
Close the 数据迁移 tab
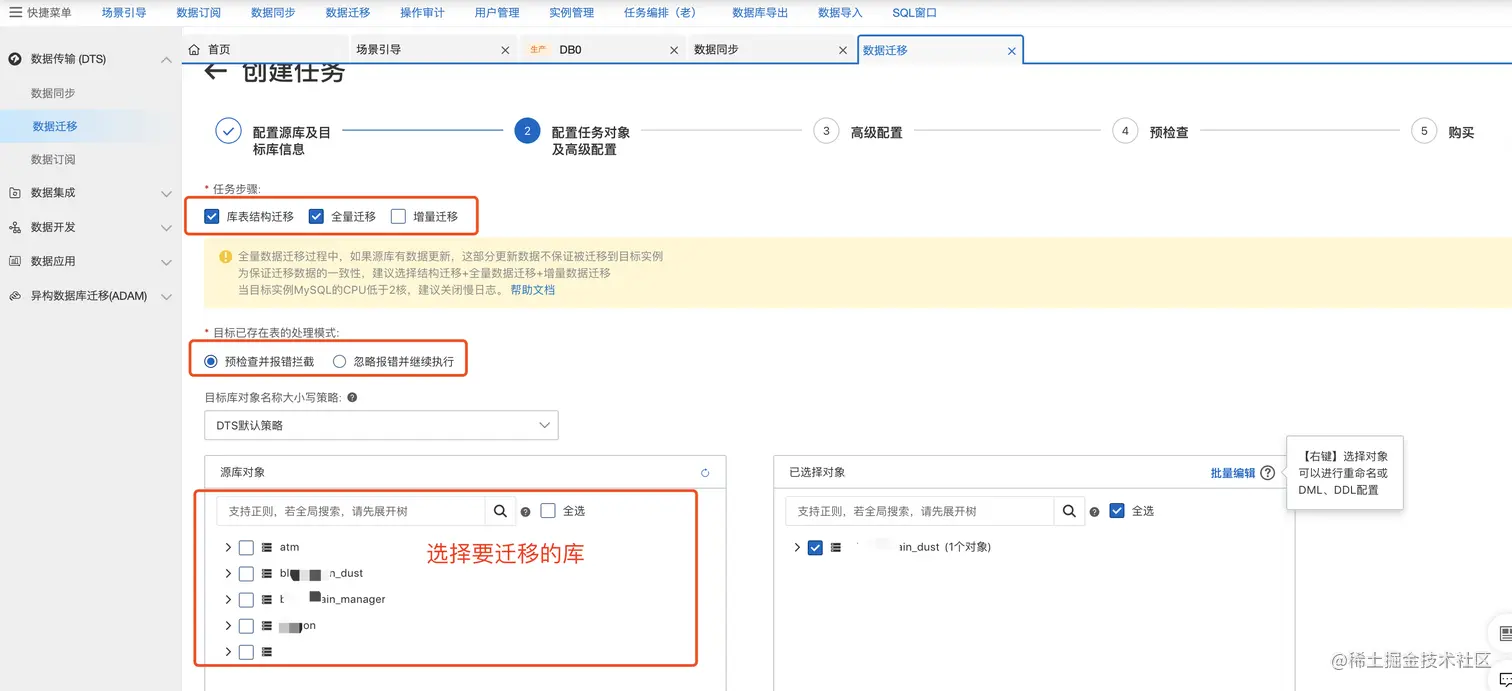pos(1011,50)
